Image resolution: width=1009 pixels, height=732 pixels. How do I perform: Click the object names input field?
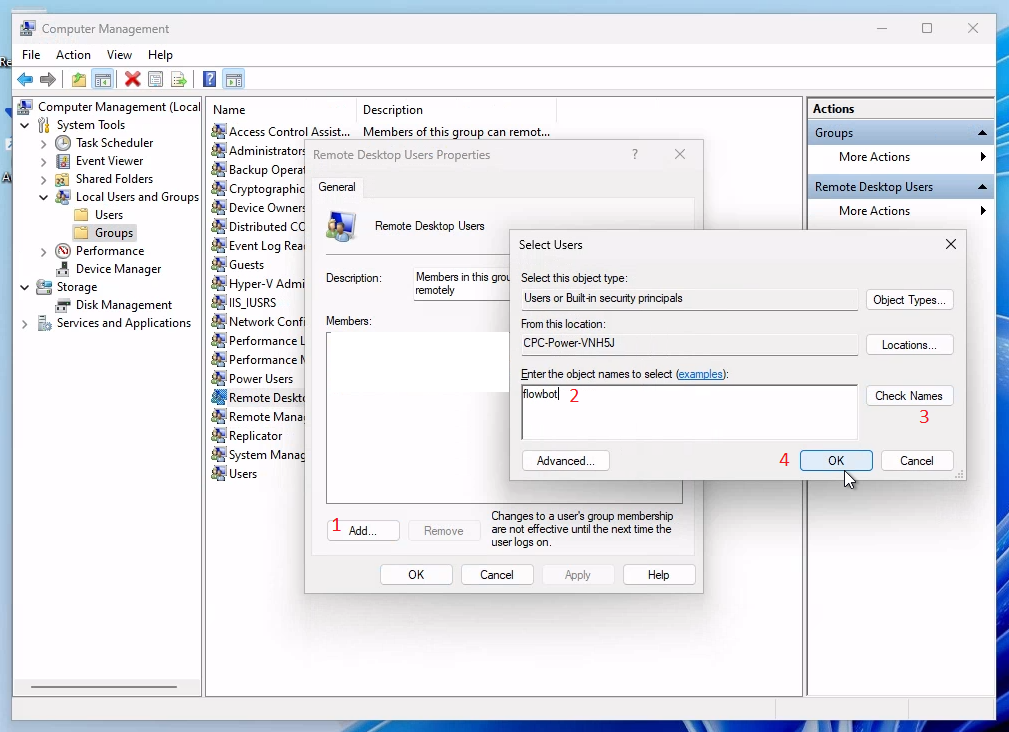tap(688, 410)
